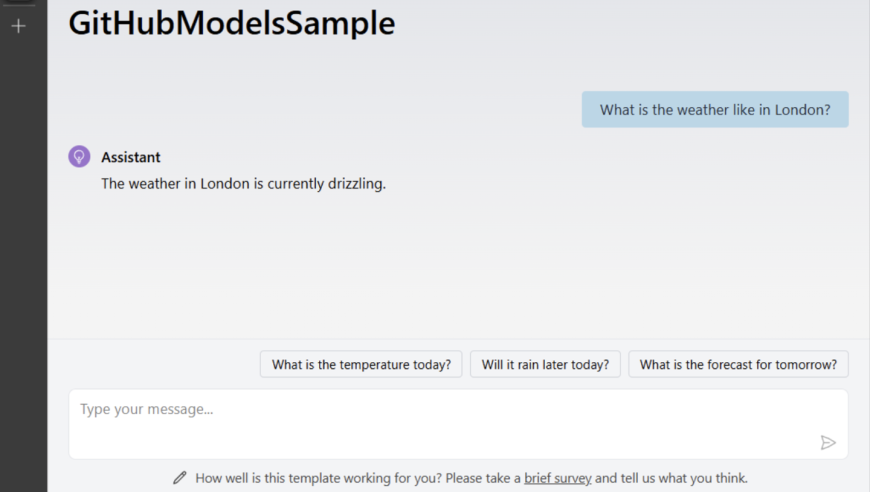Image resolution: width=870 pixels, height=492 pixels.
Task: Click the Assistant lightbulb avatar icon
Action: (79, 156)
